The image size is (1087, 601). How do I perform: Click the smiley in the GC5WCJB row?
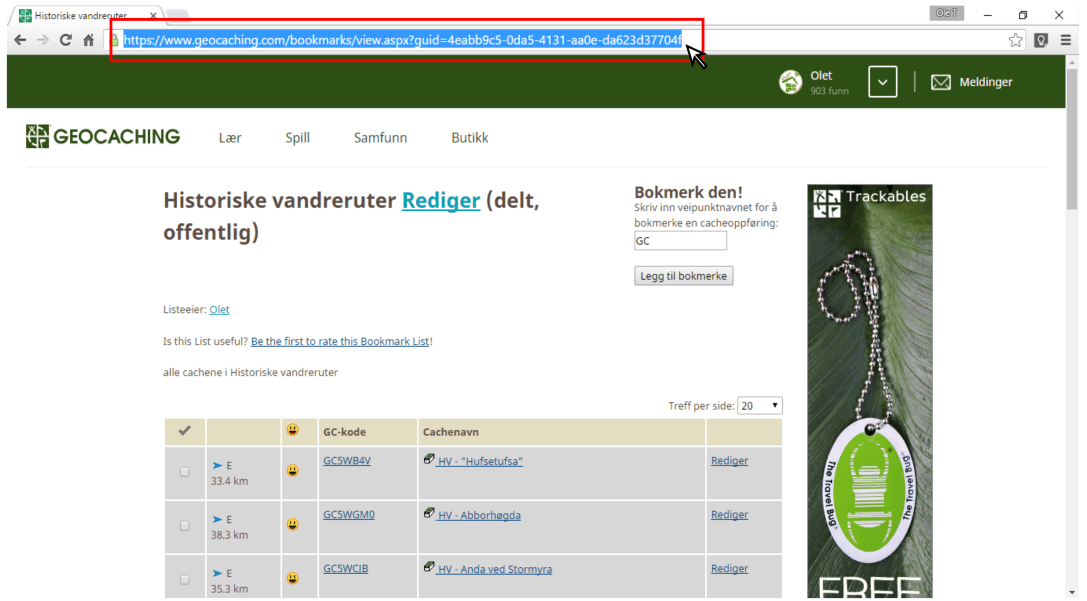click(293, 578)
